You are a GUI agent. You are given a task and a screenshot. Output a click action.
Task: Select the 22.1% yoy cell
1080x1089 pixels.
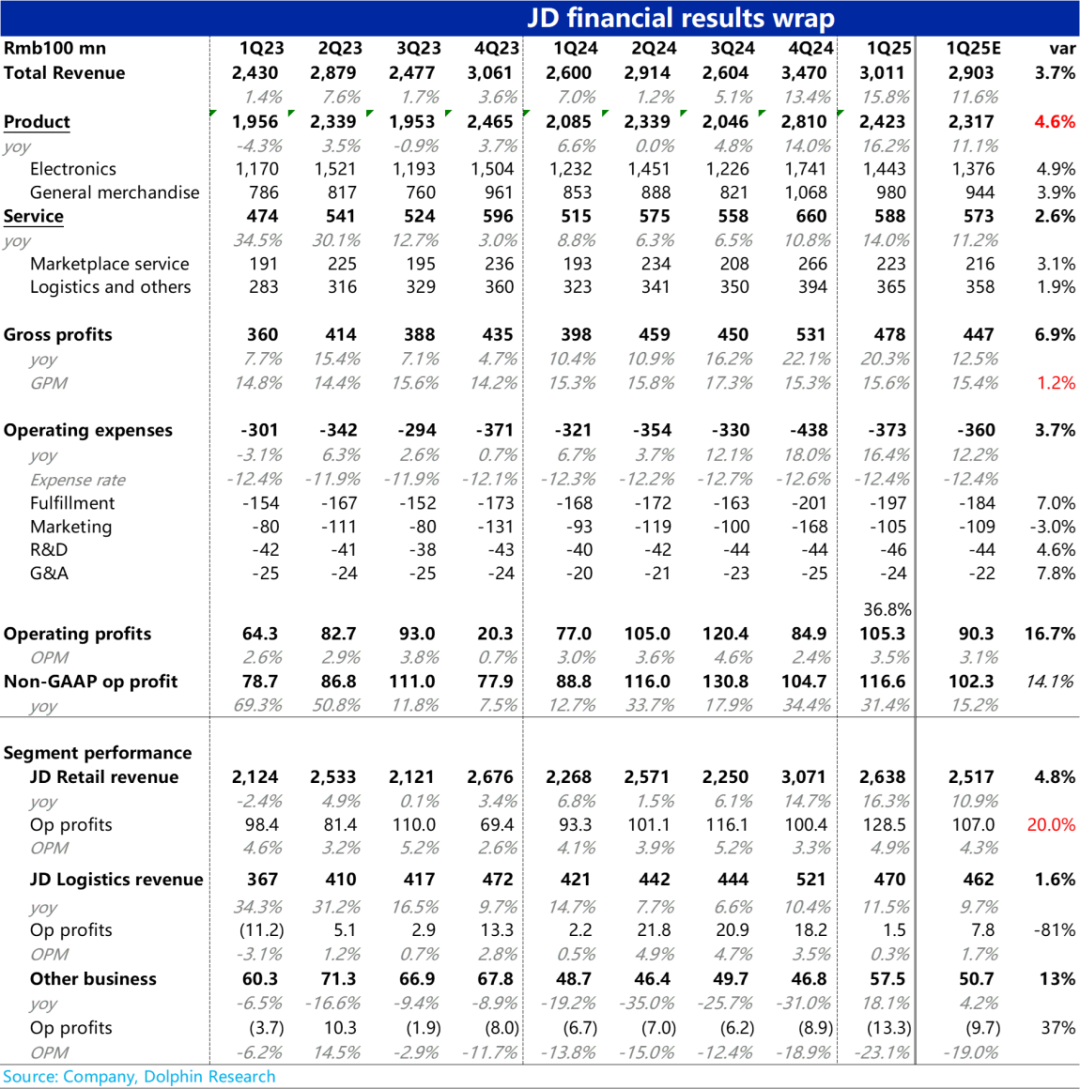[x=811, y=359]
